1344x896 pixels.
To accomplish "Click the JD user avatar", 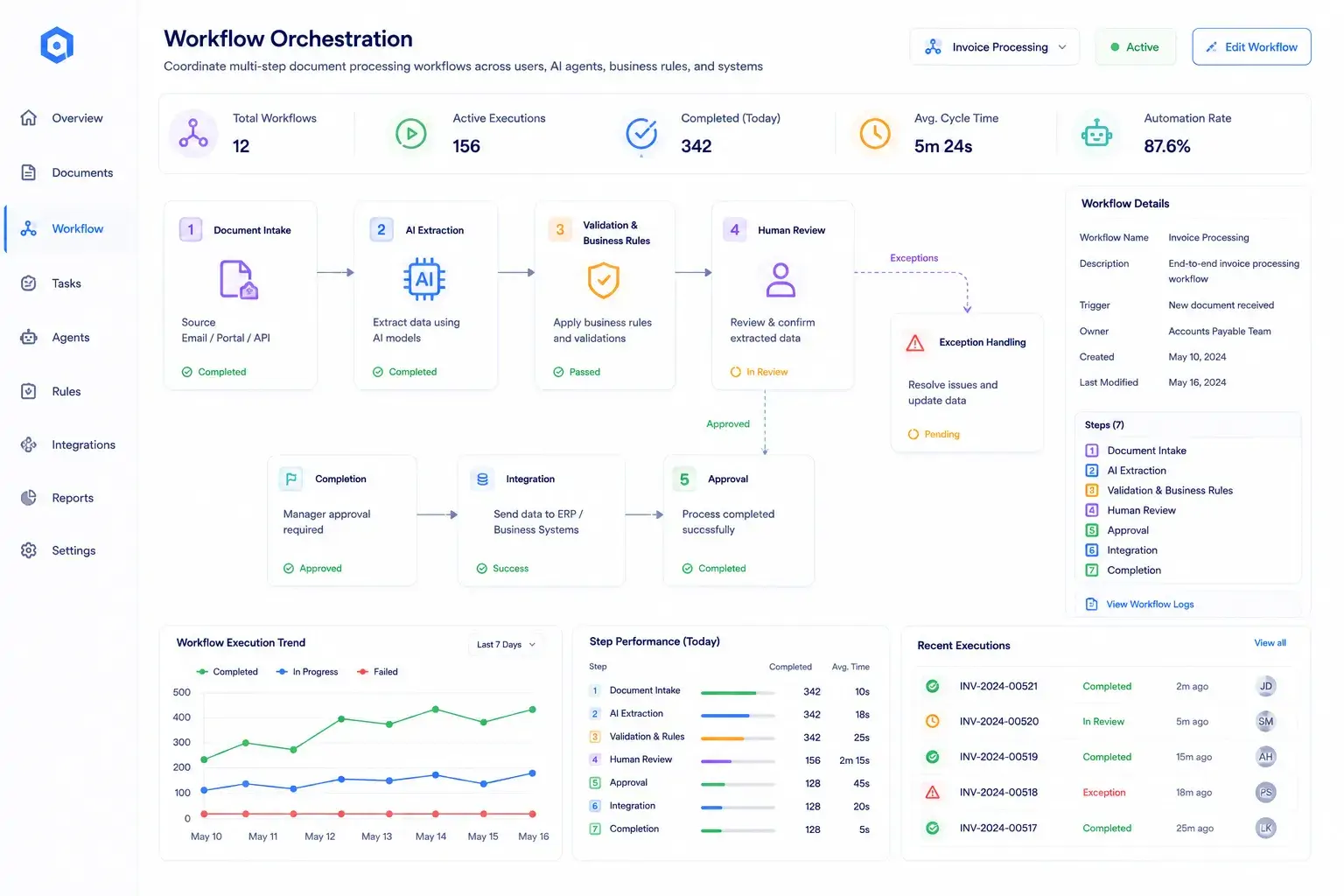I will click(x=1265, y=687).
